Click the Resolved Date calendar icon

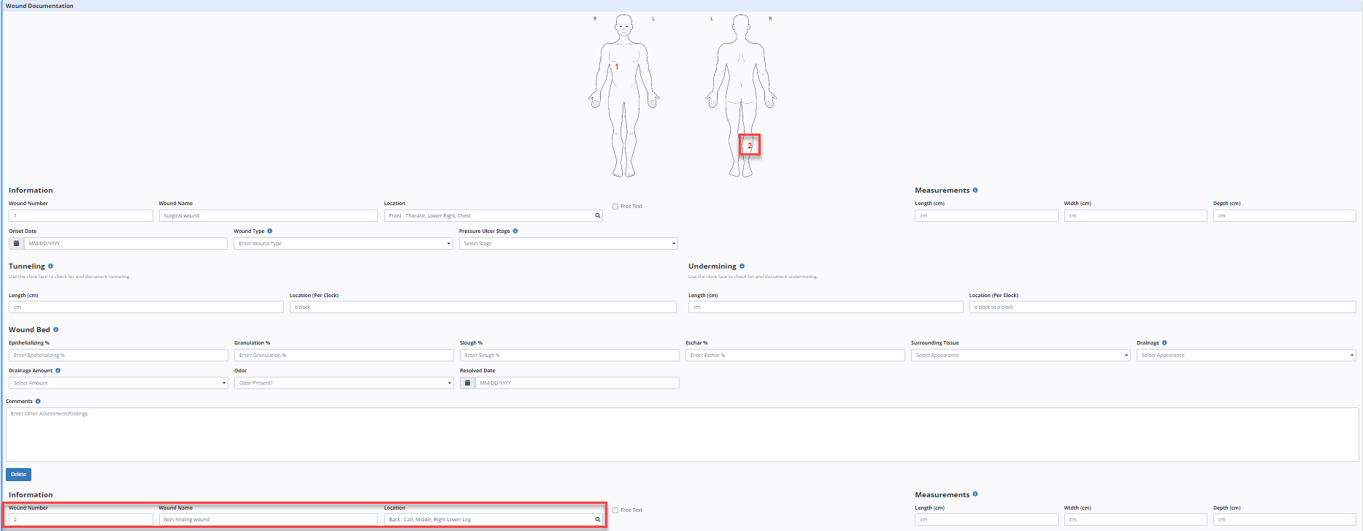coord(467,383)
